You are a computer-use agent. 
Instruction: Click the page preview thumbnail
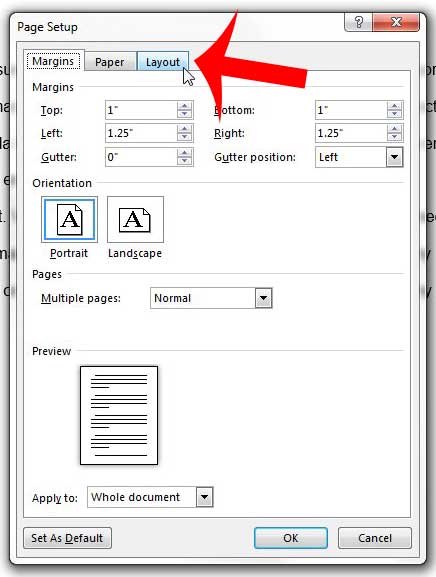(x=119, y=415)
